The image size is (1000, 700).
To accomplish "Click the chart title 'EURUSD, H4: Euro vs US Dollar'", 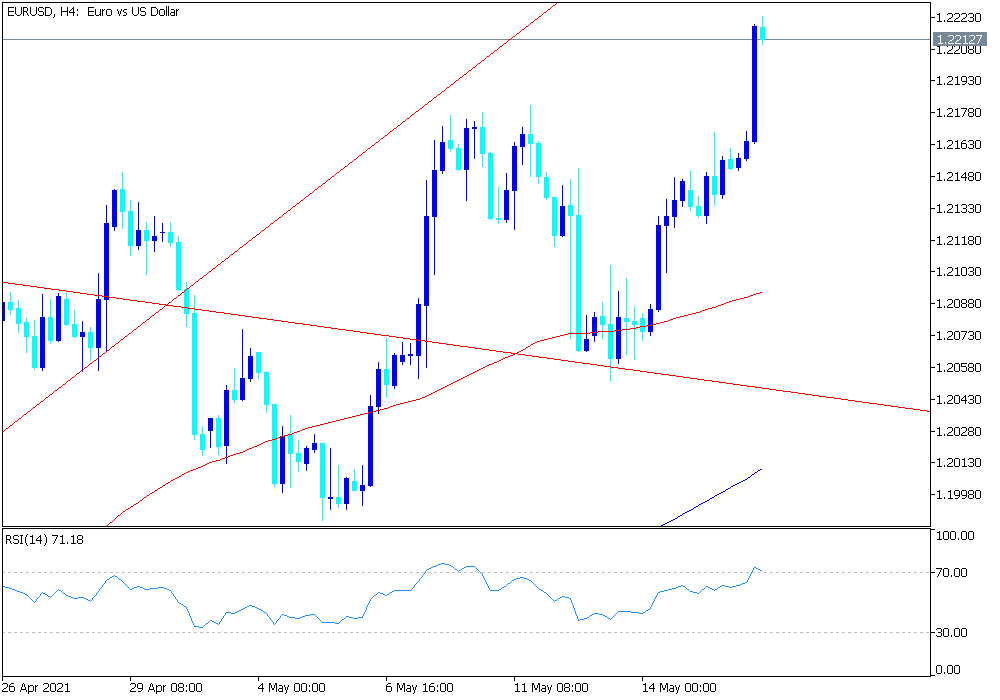I will 93,11.
